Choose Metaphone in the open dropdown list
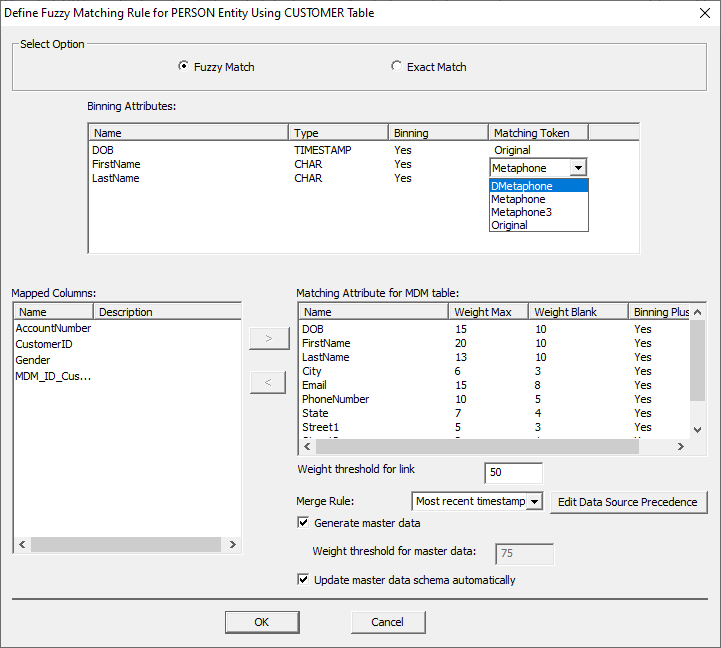 pyautogui.click(x=538, y=199)
